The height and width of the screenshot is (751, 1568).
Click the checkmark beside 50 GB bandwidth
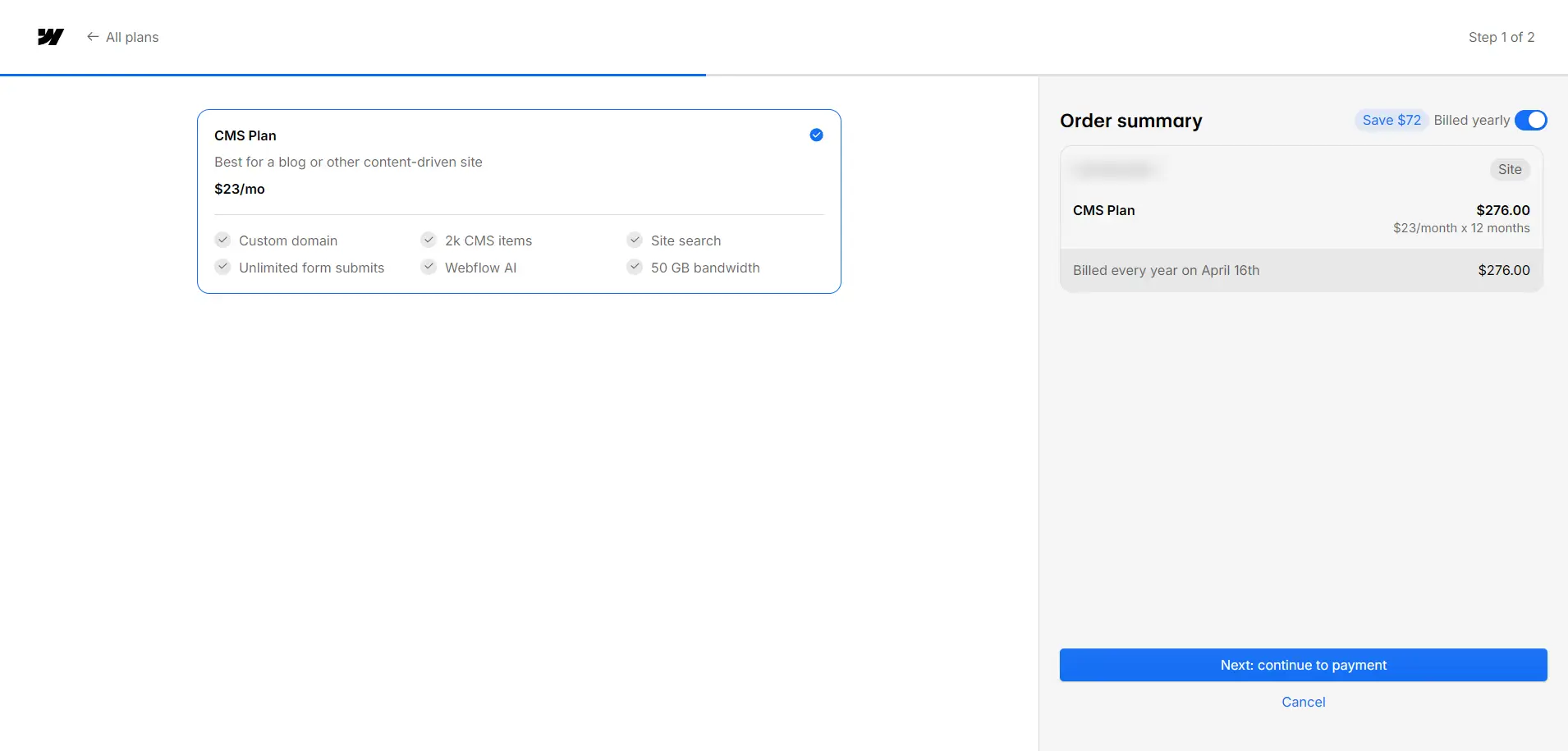click(x=635, y=266)
